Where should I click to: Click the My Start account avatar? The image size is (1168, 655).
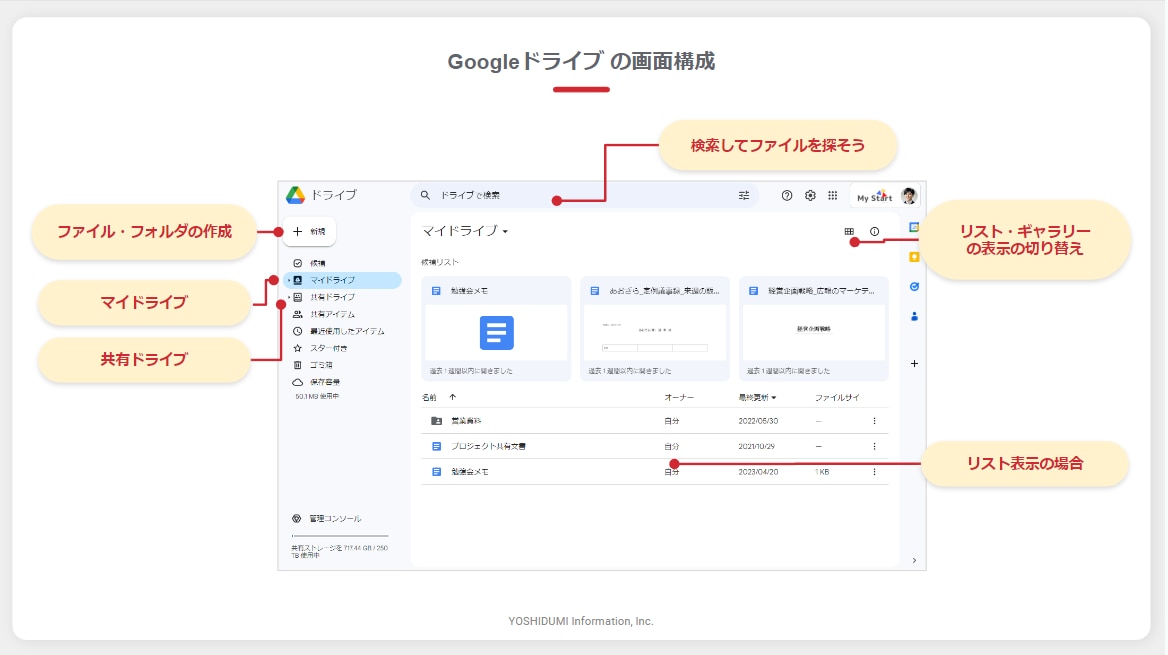909,196
